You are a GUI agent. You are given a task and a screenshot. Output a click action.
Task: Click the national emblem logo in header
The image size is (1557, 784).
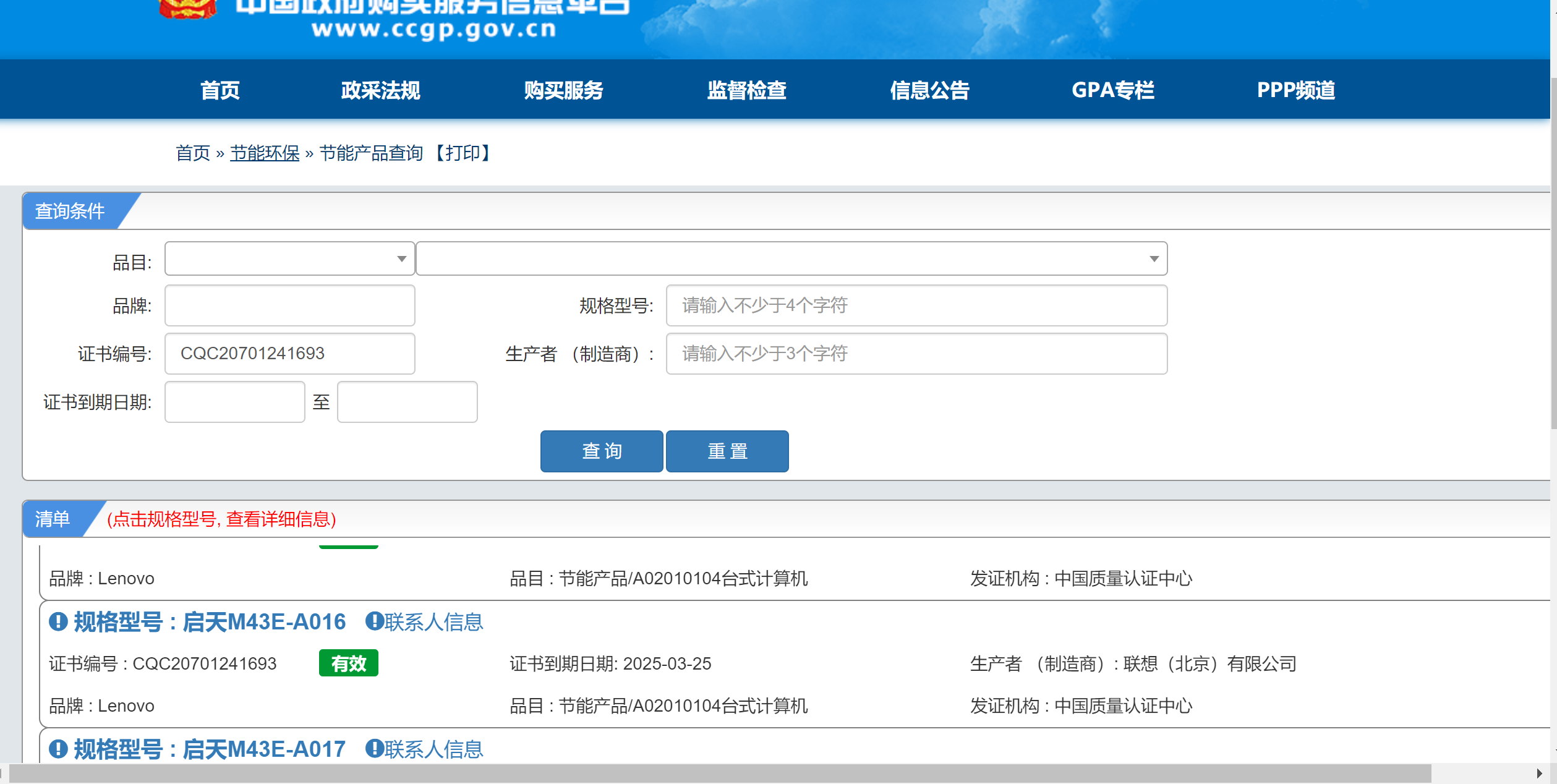click(188, 9)
